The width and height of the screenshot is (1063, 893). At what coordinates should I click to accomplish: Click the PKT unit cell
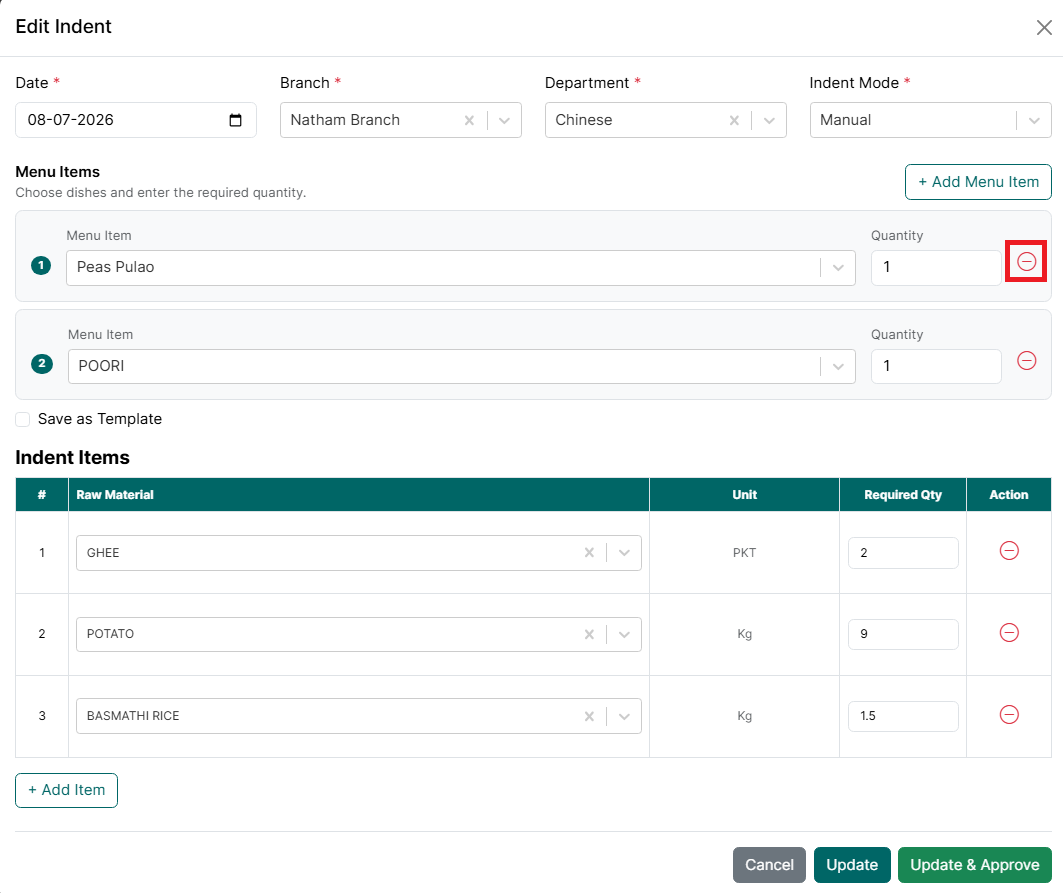(x=744, y=553)
